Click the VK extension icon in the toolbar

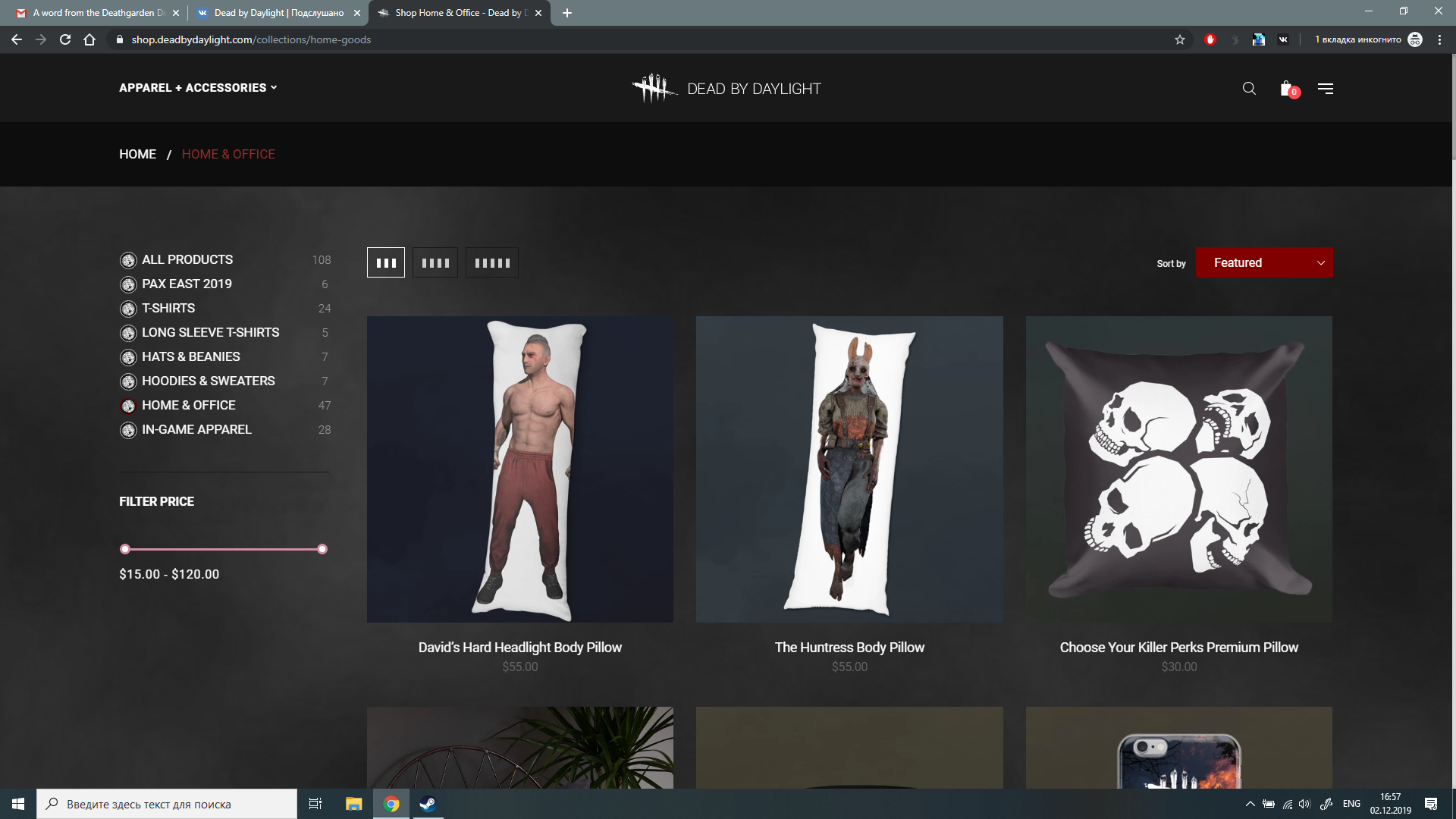pyautogui.click(x=1283, y=39)
